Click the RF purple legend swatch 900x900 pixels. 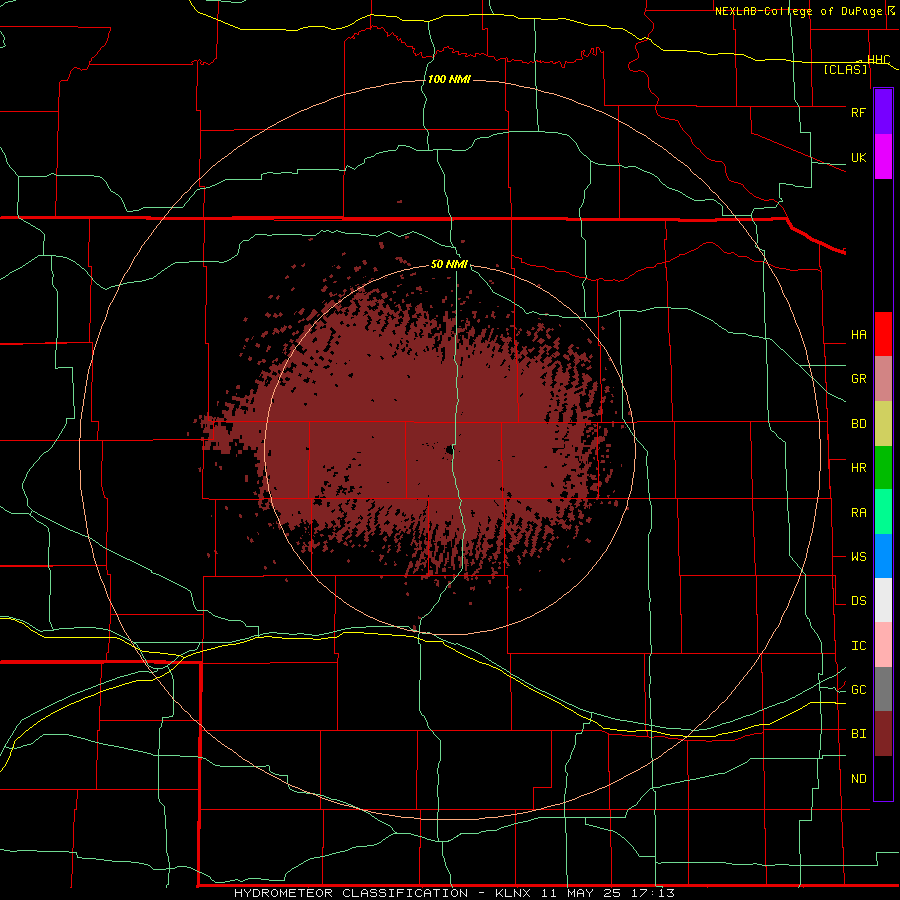click(883, 112)
